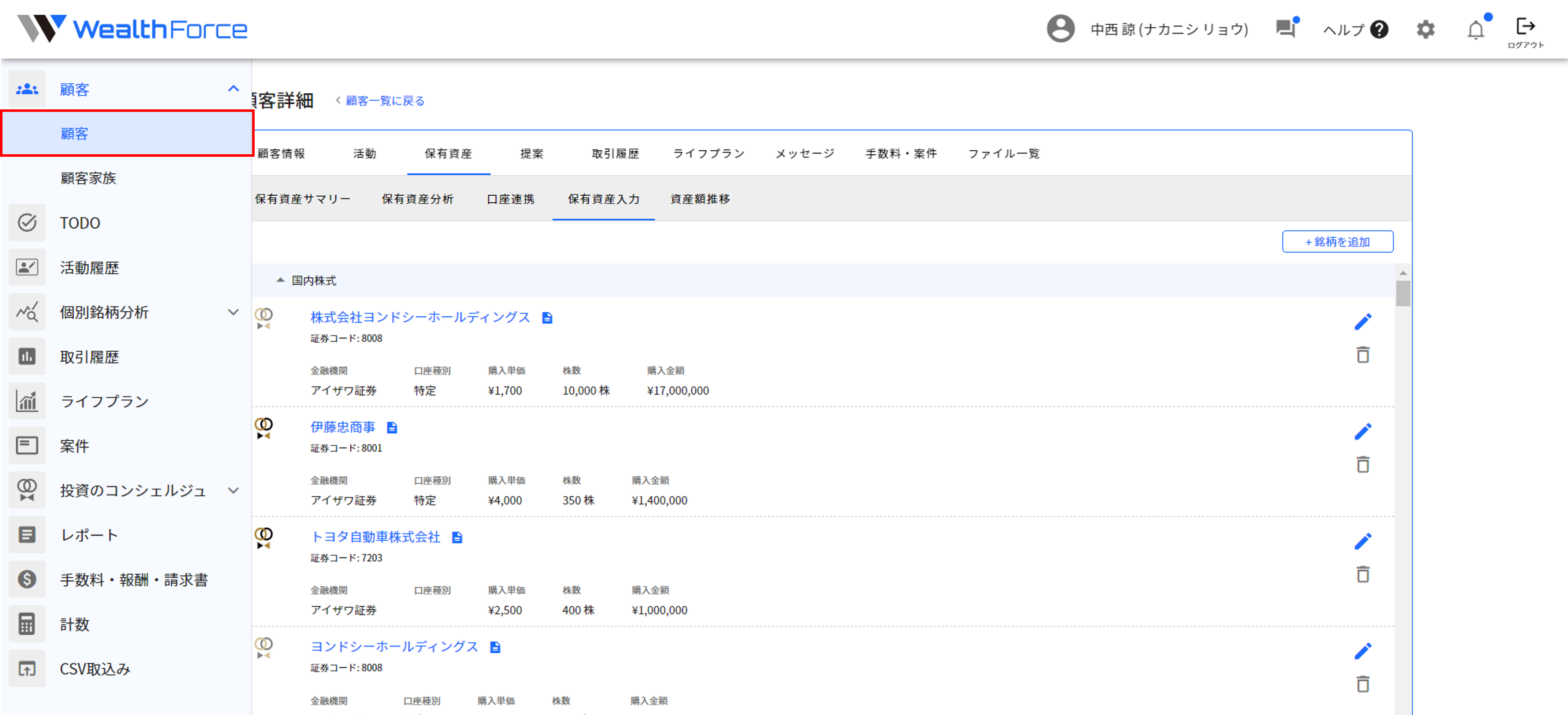Image resolution: width=1568 pixels, height=715 pixels.
Task: Open the document icon next to 株式会社ヨンドシーホールディングス
Action: pos(547,318)
